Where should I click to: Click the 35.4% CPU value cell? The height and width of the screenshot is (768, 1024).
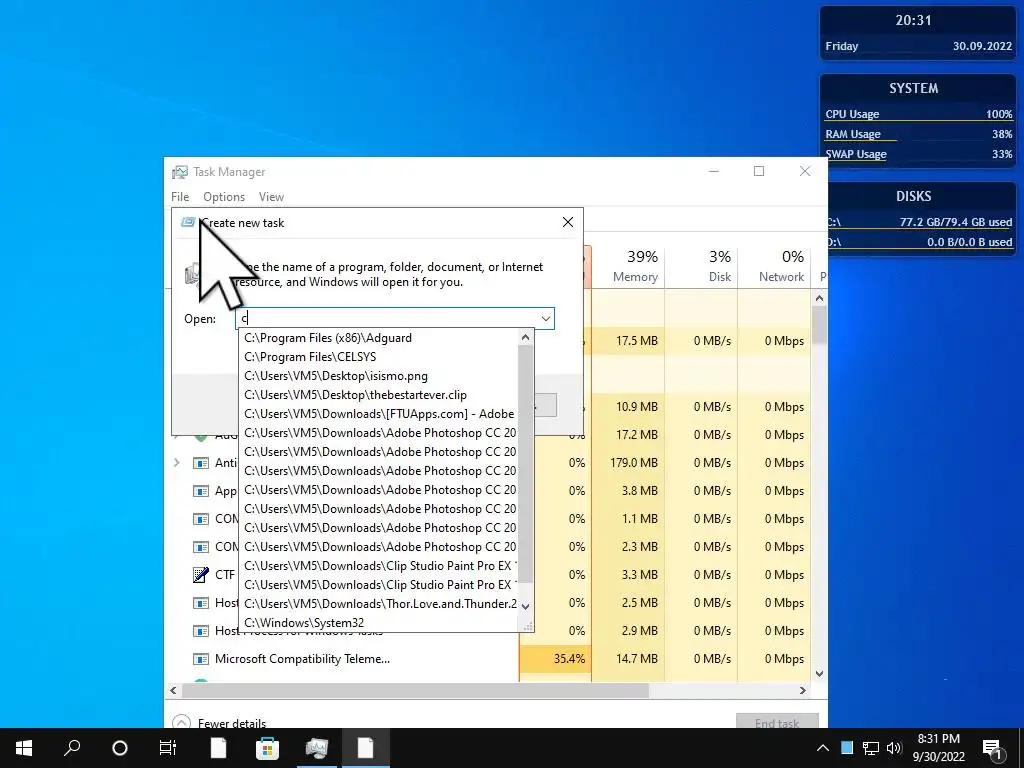(556, 659)
